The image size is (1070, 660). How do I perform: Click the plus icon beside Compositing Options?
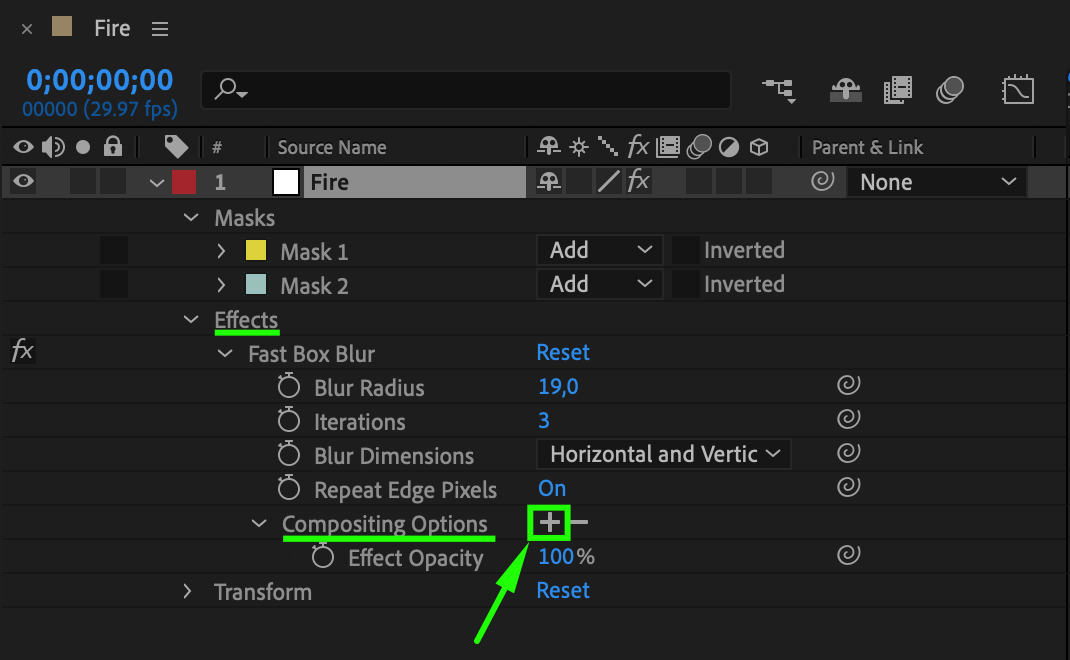pyautogui.click(x=549, y=522)
